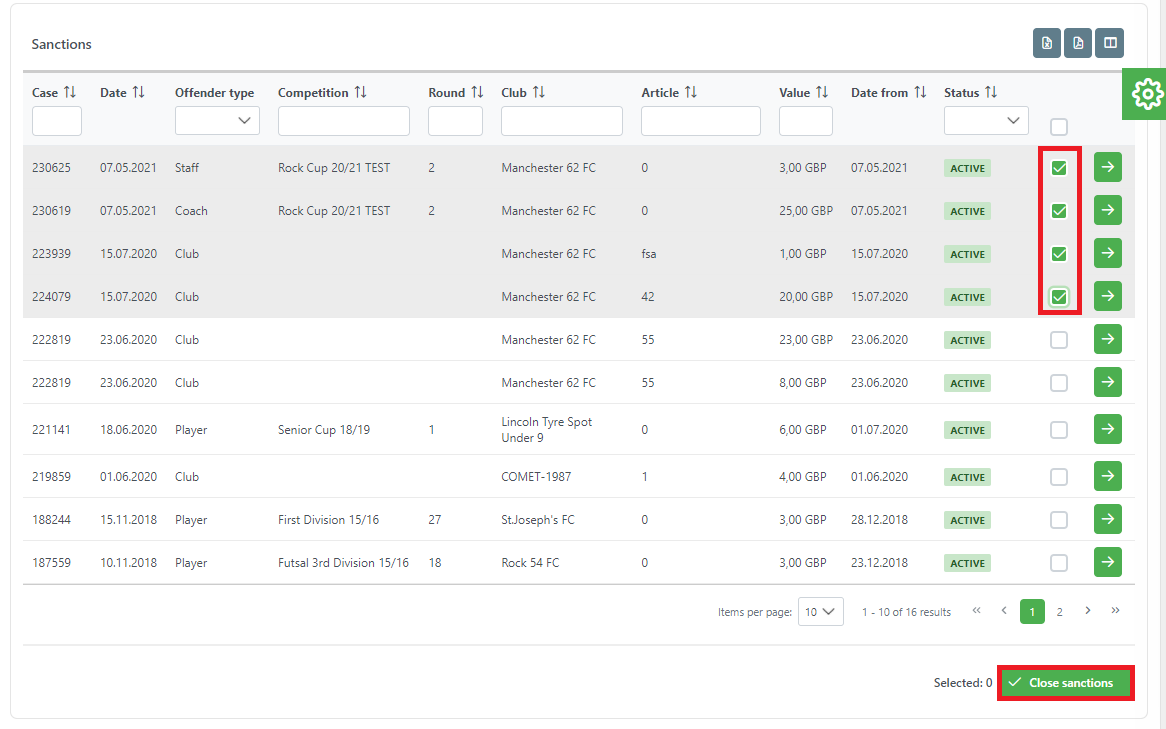Go to next page of results

pyautogui.click(x=1088, y=611)
